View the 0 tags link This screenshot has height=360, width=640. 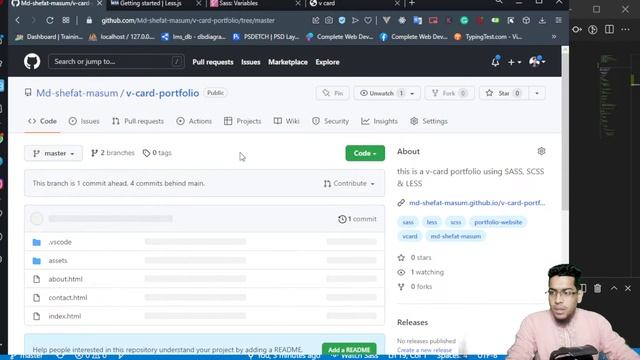157,153
